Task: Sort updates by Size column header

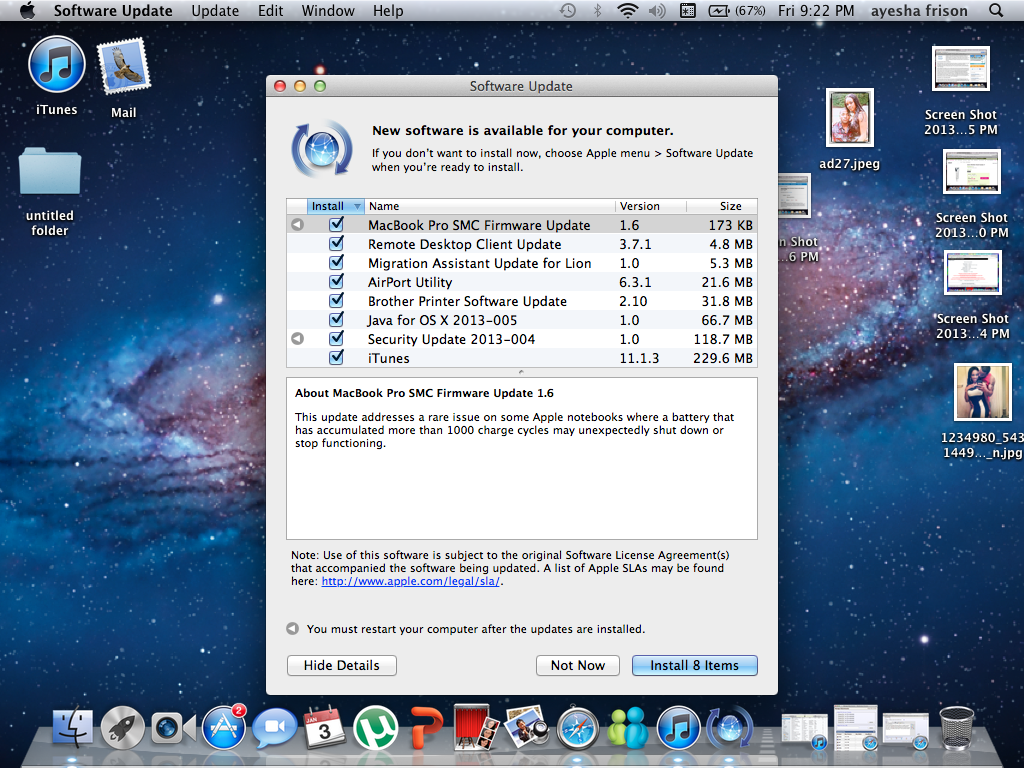Action: [x=722, y=206]
